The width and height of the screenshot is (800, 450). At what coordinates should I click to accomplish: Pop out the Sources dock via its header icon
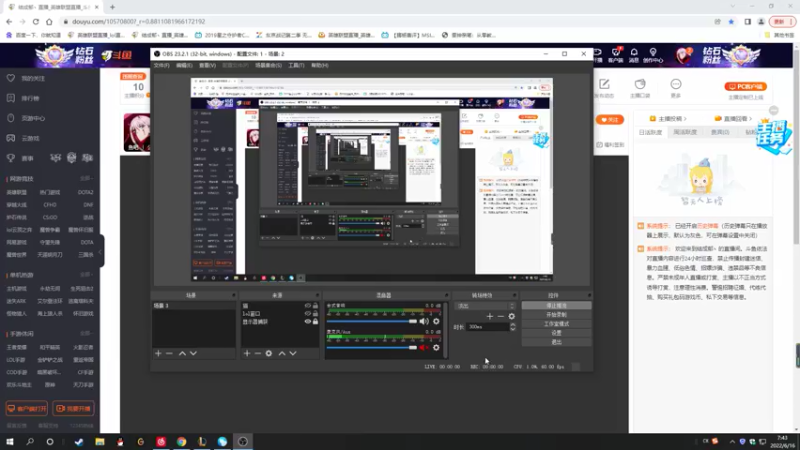317,295
